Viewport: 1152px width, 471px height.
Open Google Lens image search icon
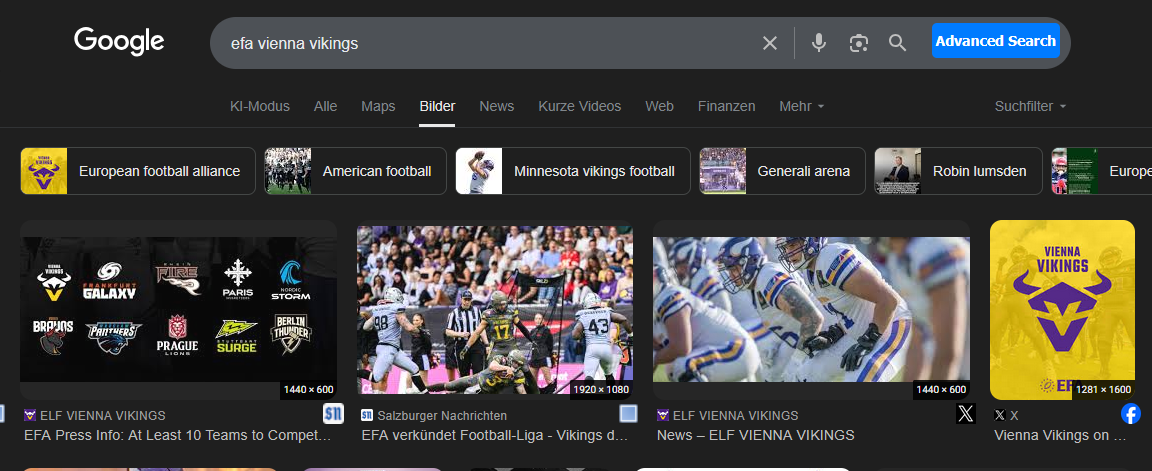pyautogui.click(x=858, y=43)
